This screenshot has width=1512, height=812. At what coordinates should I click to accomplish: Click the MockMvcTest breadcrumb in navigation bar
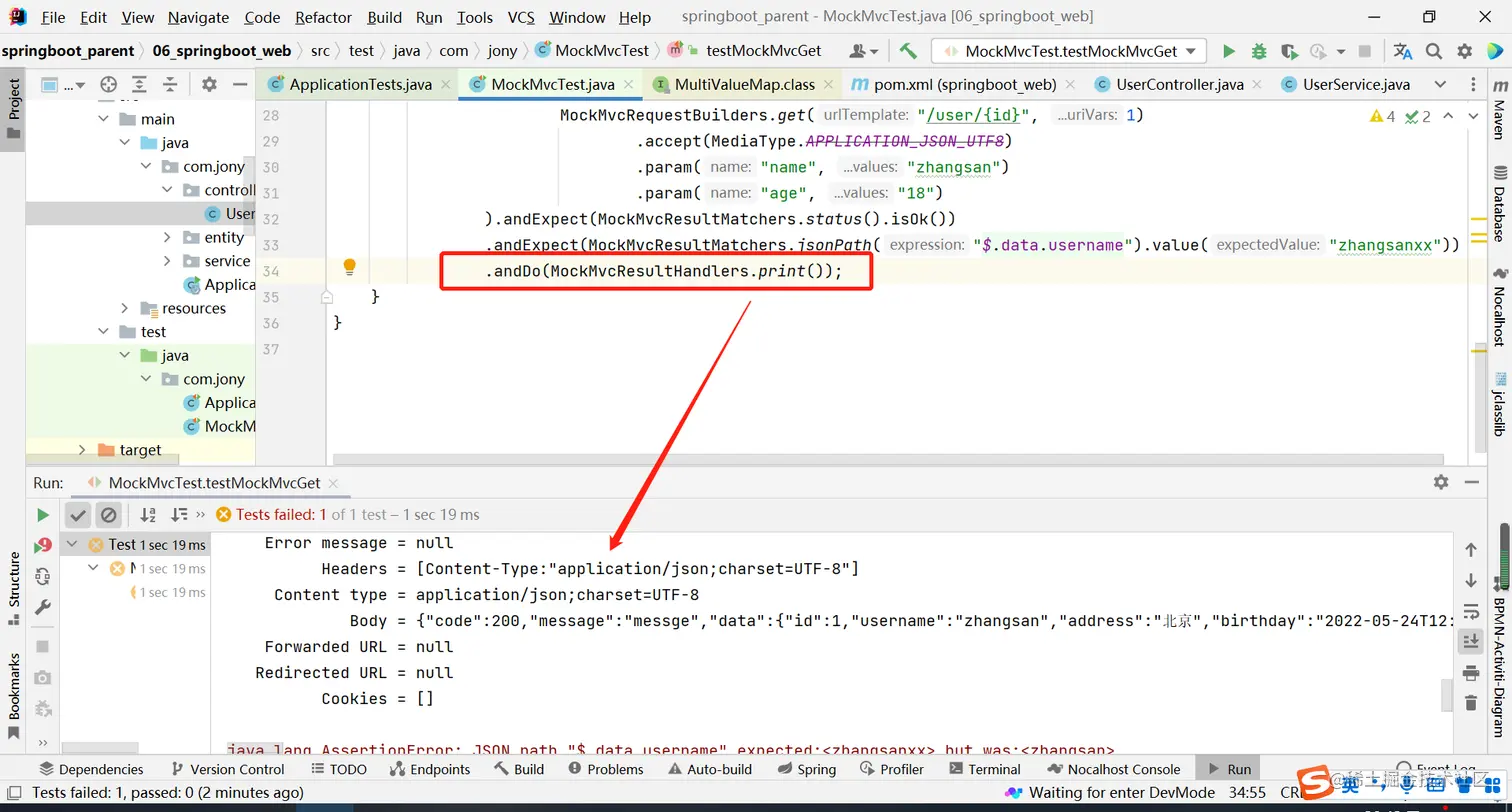[593, 51]
